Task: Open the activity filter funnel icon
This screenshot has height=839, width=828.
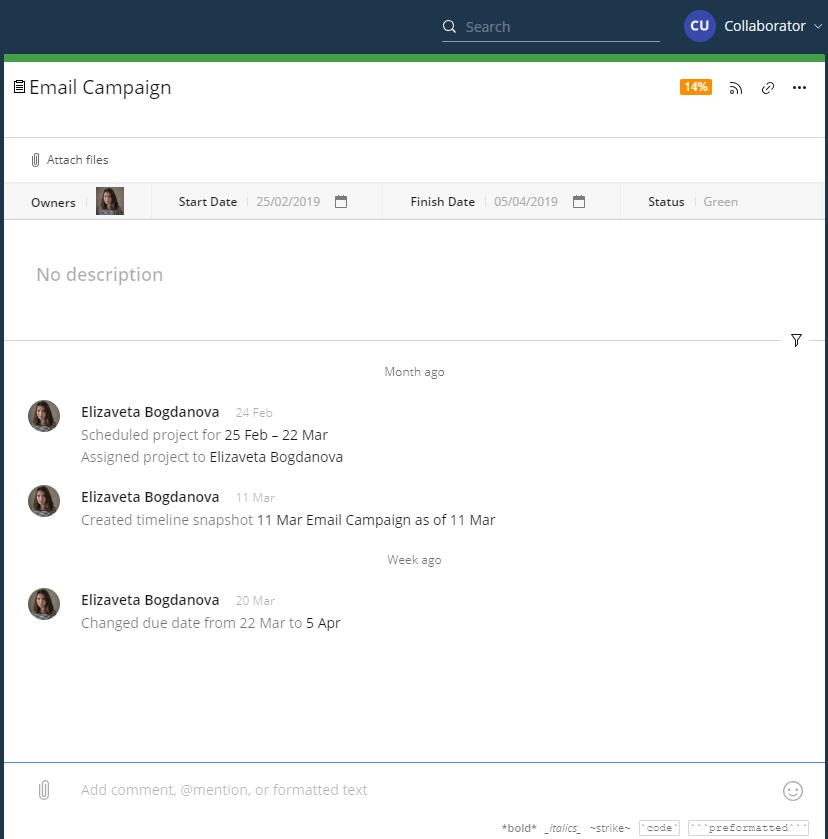Action: click(x=796, y=340)
